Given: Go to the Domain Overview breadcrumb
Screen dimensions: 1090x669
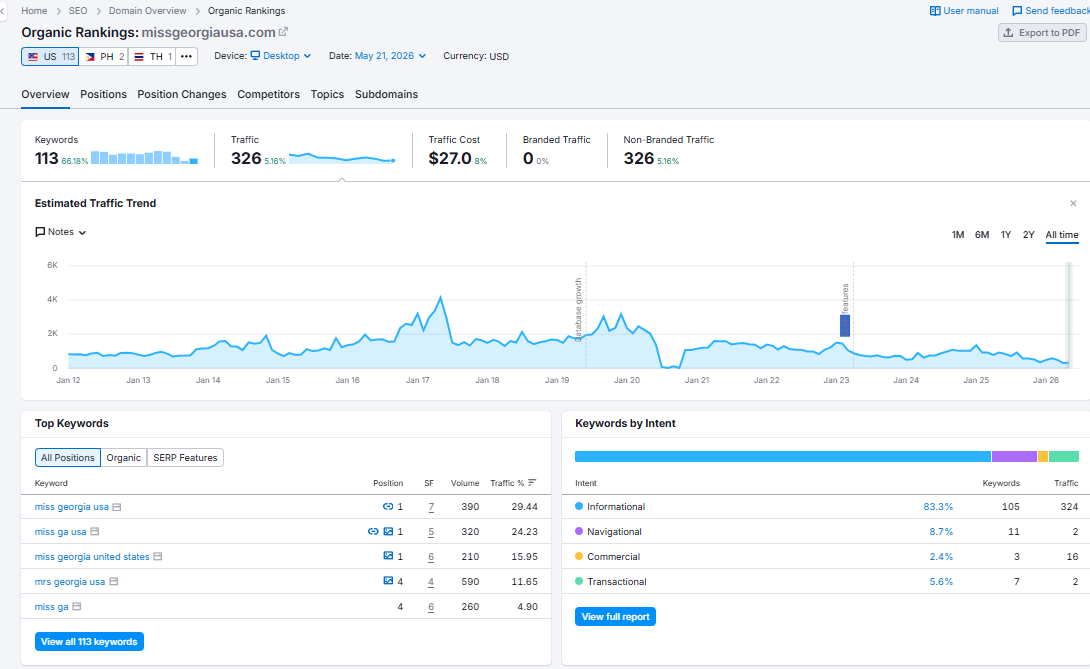Looking at the screenshot, I should coord(147,10).
